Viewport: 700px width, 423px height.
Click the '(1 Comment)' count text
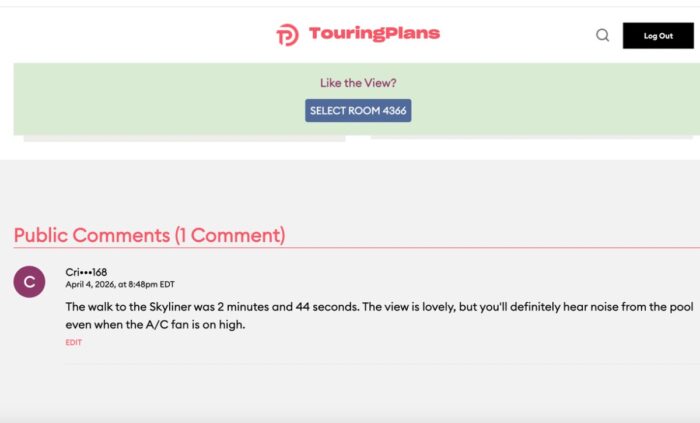(x=230, y=235)
